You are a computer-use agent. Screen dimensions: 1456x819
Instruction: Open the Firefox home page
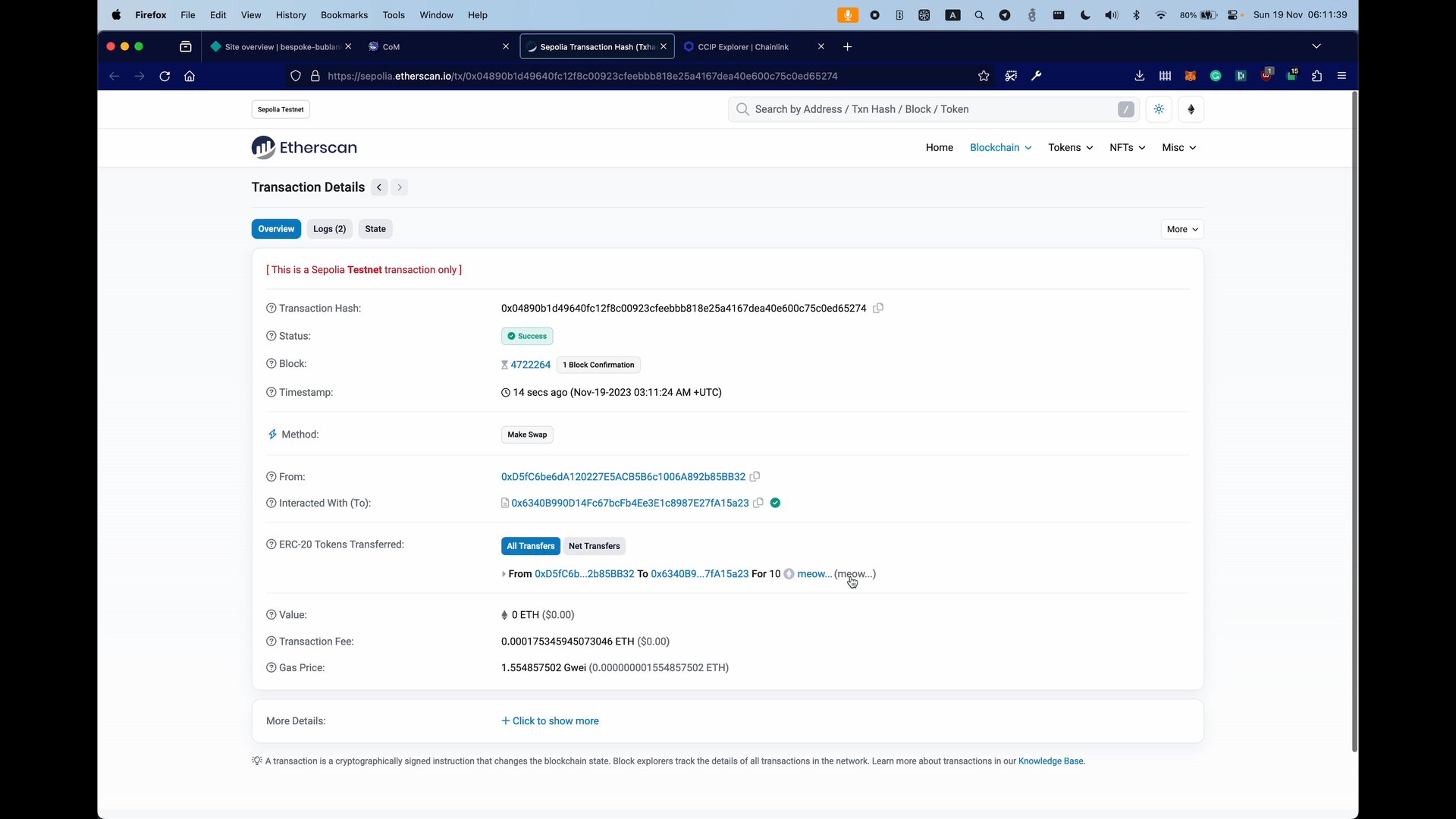tap(190, 76)
